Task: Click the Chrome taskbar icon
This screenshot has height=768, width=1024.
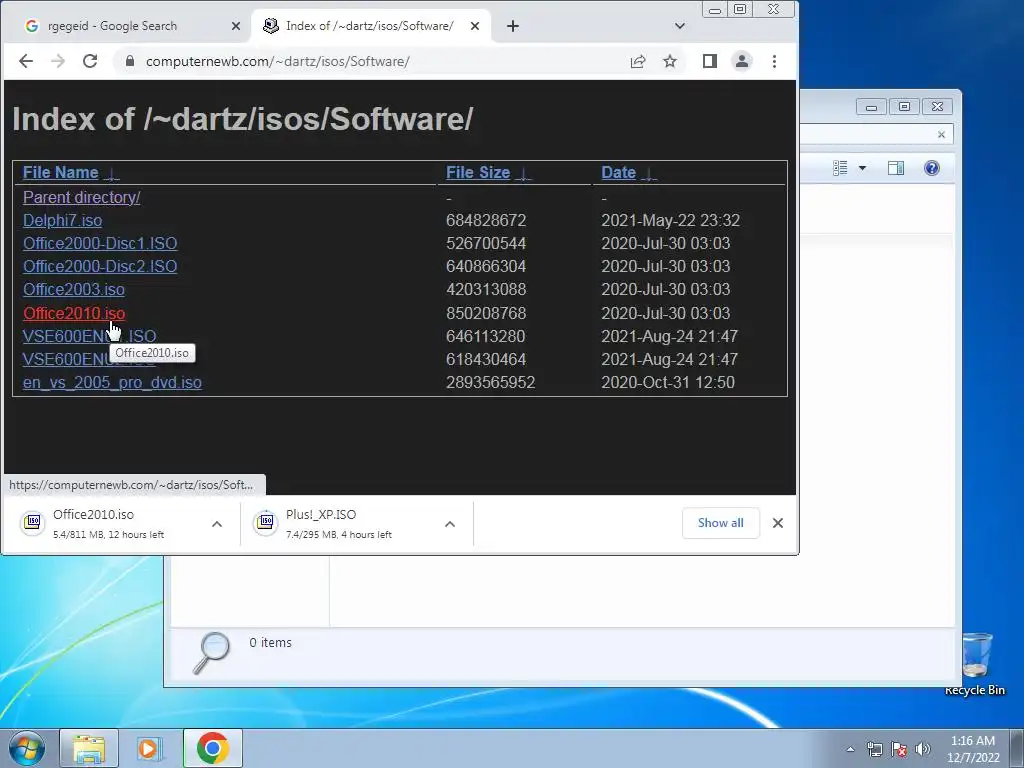Action: (x=212, y=748)
